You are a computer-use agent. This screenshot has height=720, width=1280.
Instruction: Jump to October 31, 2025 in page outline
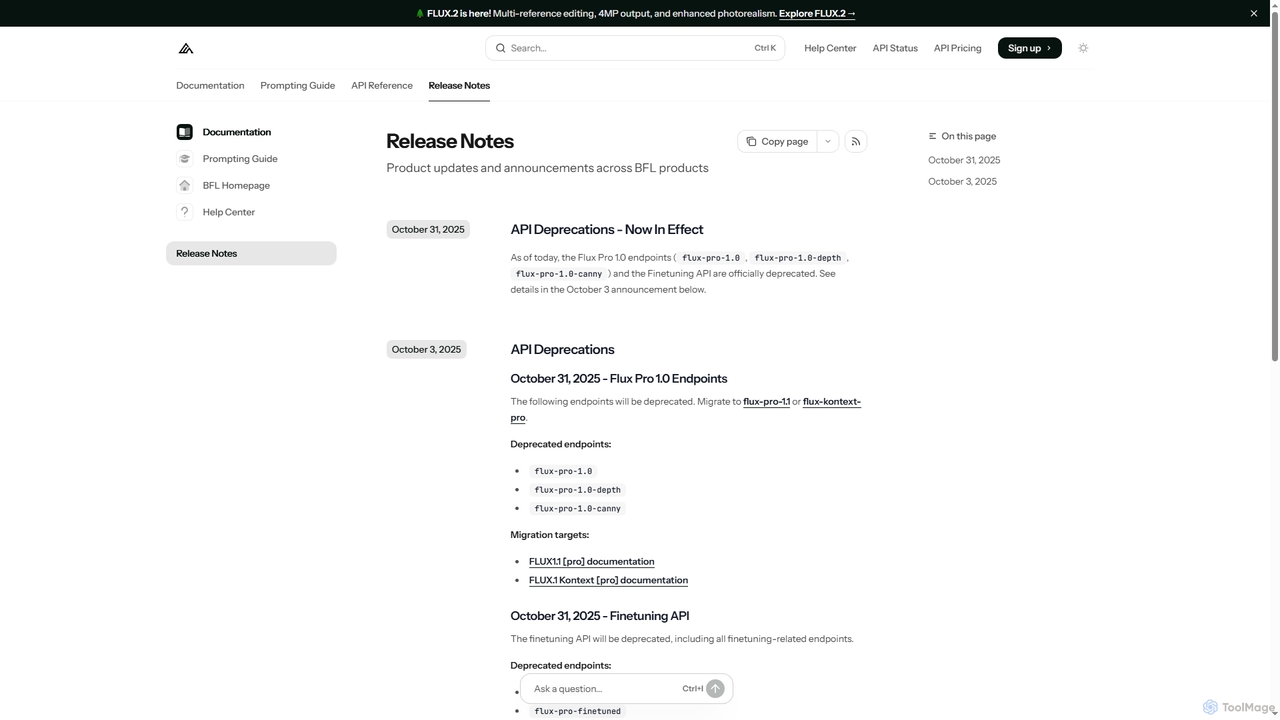pyautogui.click(x=964, y=160)
